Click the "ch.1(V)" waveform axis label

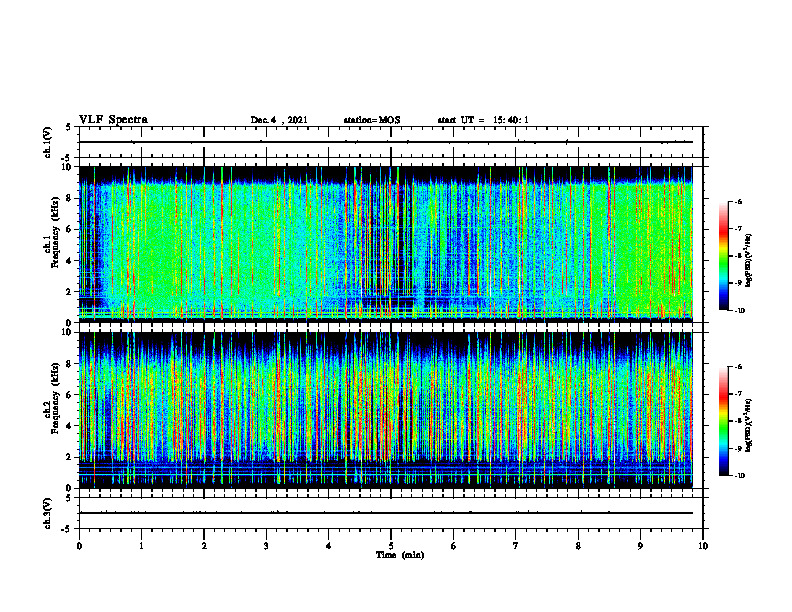[47, 142]
